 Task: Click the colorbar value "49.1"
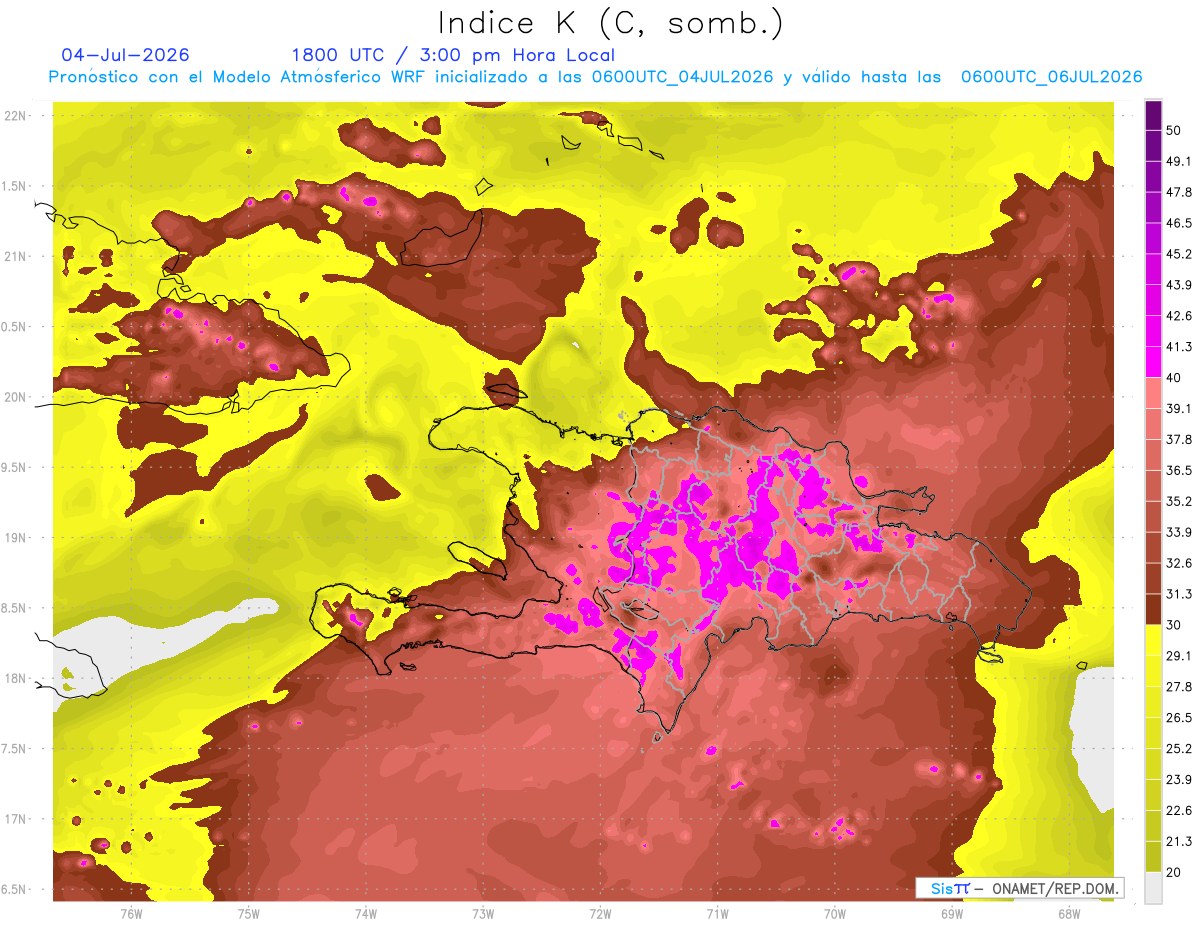[1179, 161]
